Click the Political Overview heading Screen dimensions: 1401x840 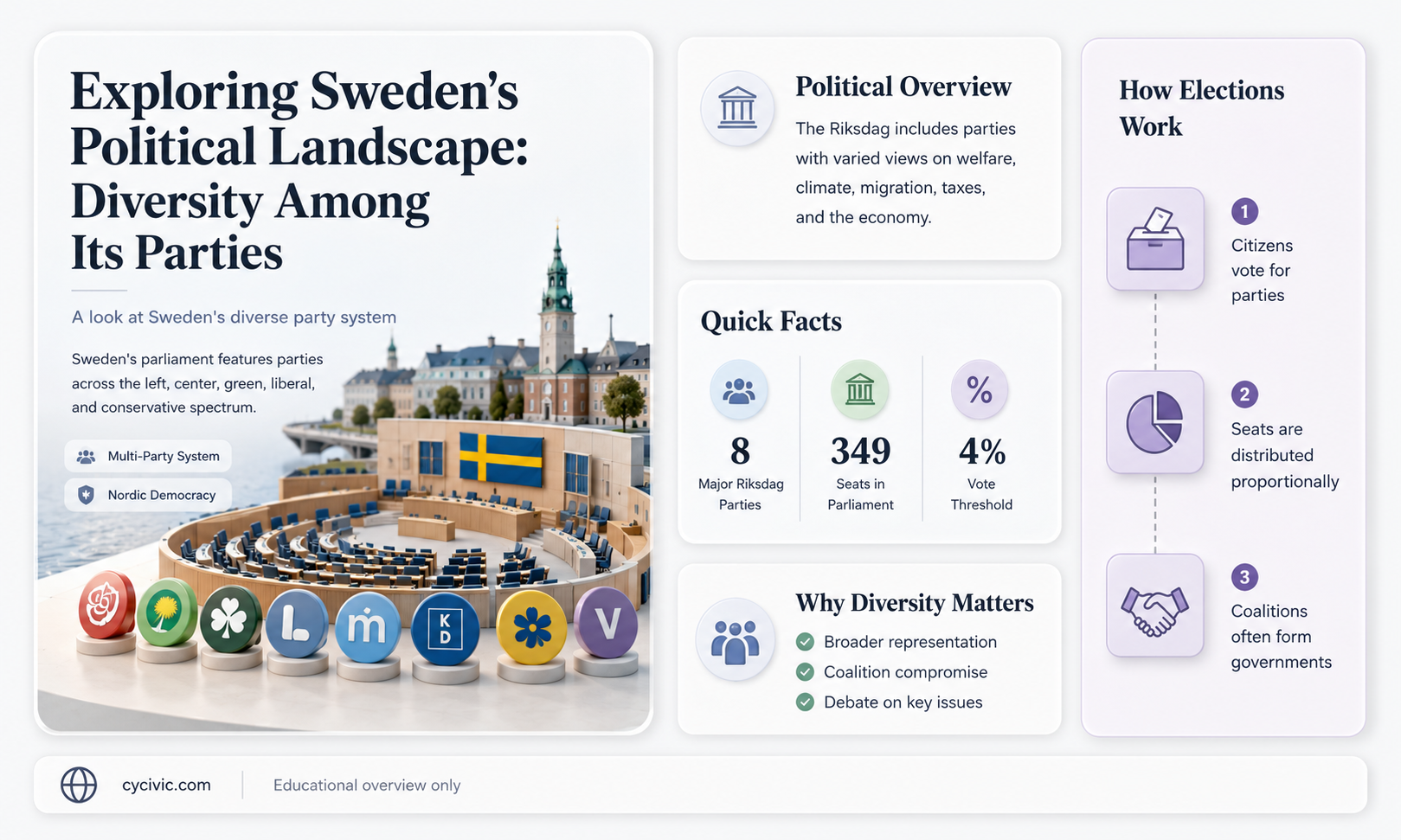903,87
